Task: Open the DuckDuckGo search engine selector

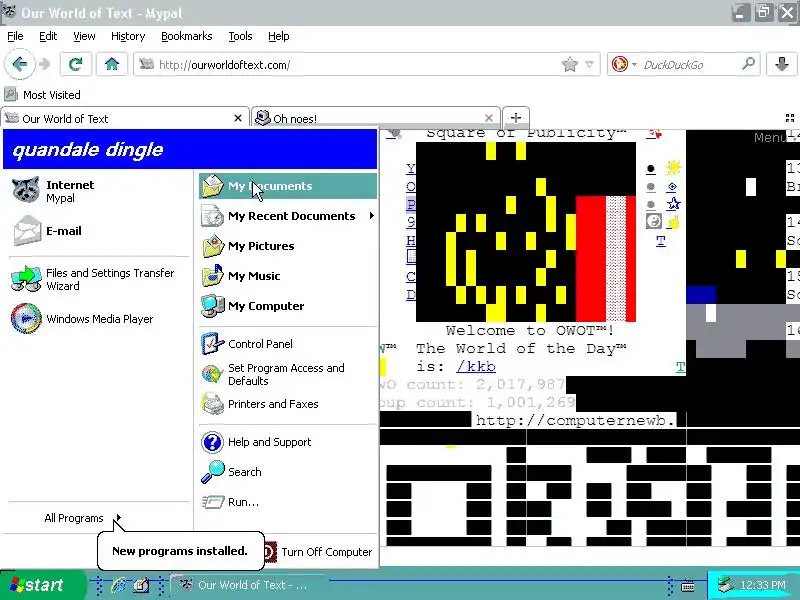Action: coord(623,65)
